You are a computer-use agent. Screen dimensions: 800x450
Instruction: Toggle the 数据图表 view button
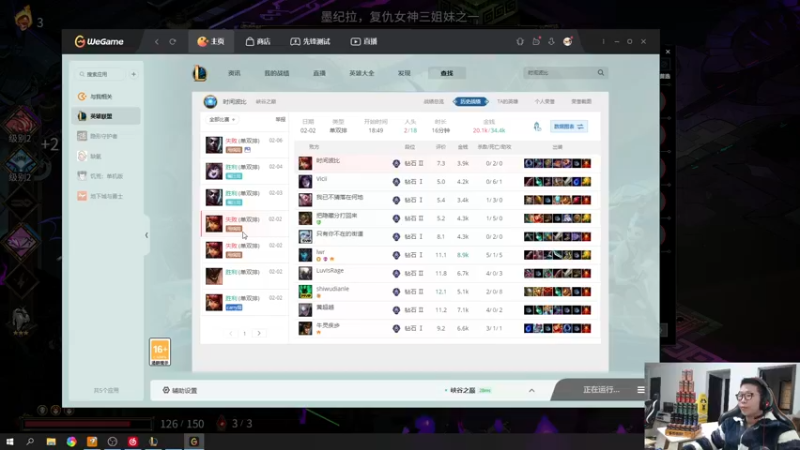[569, 127]
